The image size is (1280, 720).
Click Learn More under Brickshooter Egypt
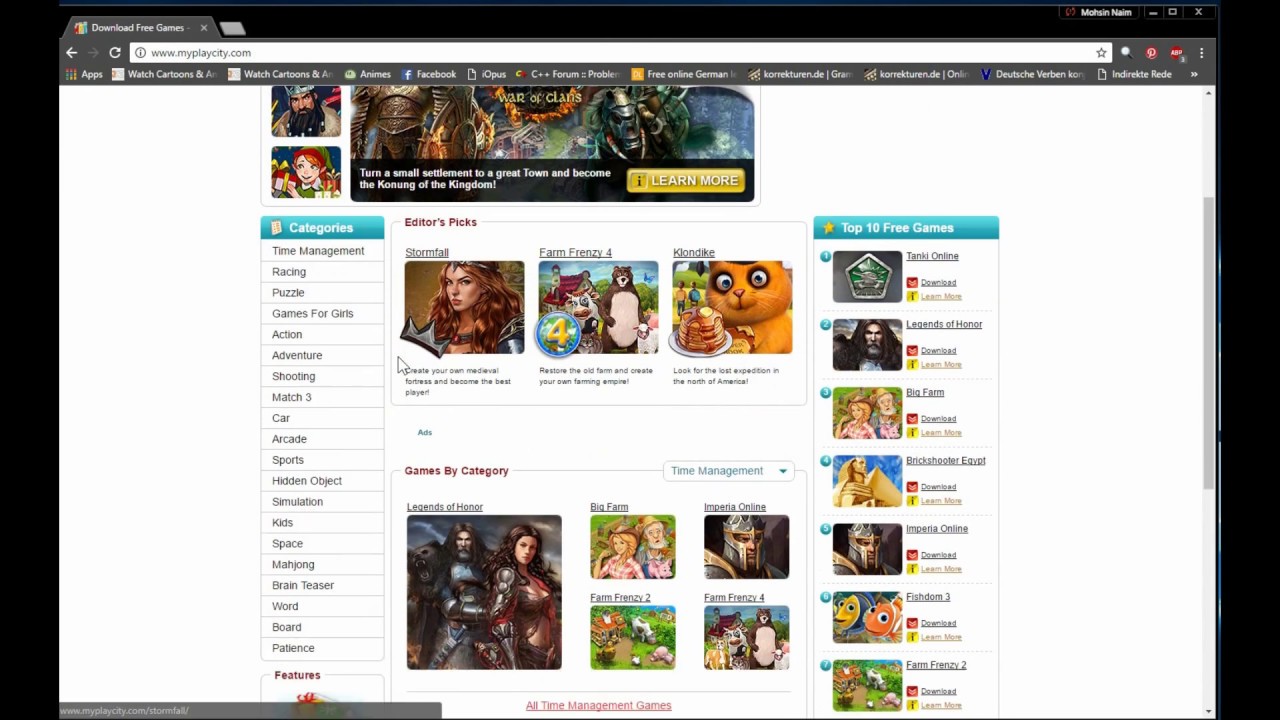[x=941, y=501]
